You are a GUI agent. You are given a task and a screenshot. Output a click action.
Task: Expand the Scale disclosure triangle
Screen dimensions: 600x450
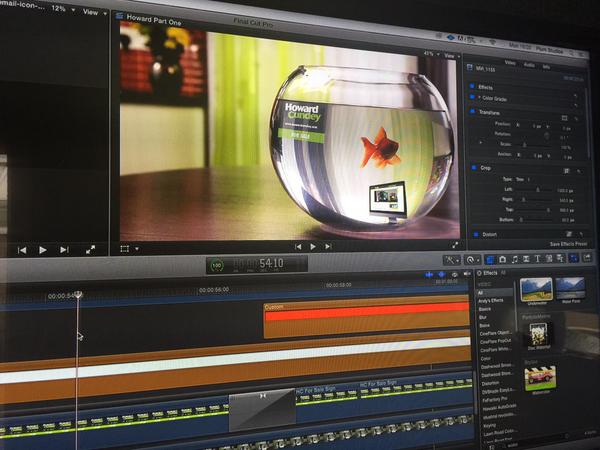481,142
